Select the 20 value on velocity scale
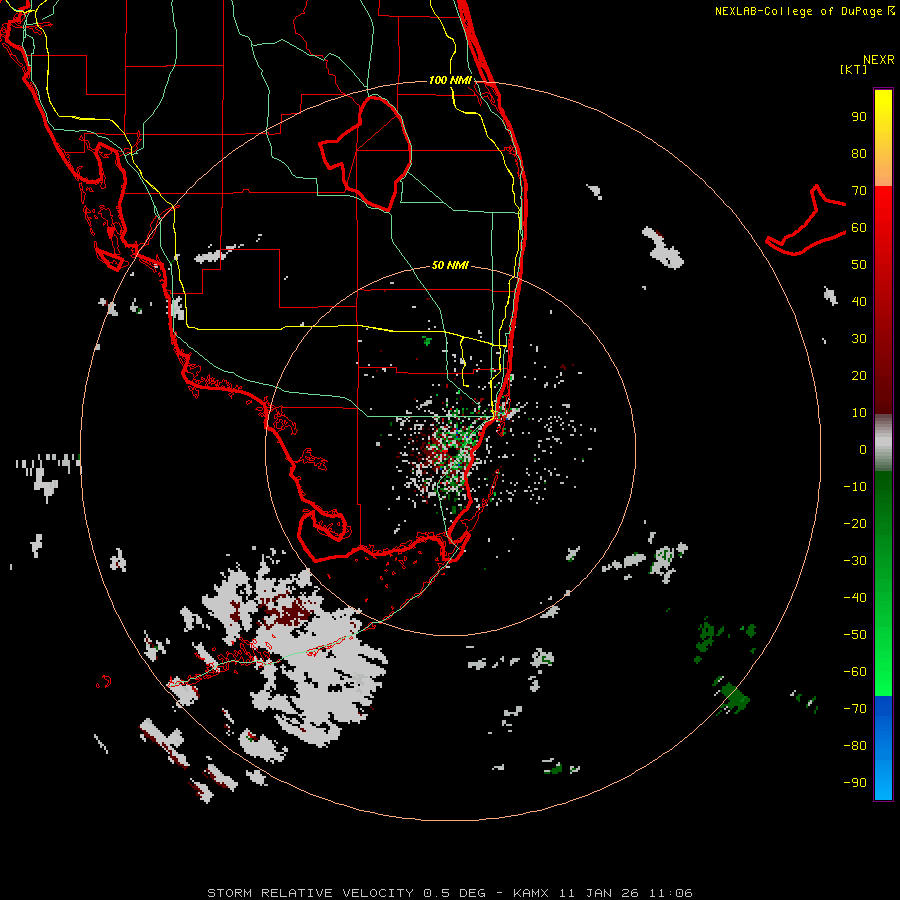The image size is (900, 900). 859,376
